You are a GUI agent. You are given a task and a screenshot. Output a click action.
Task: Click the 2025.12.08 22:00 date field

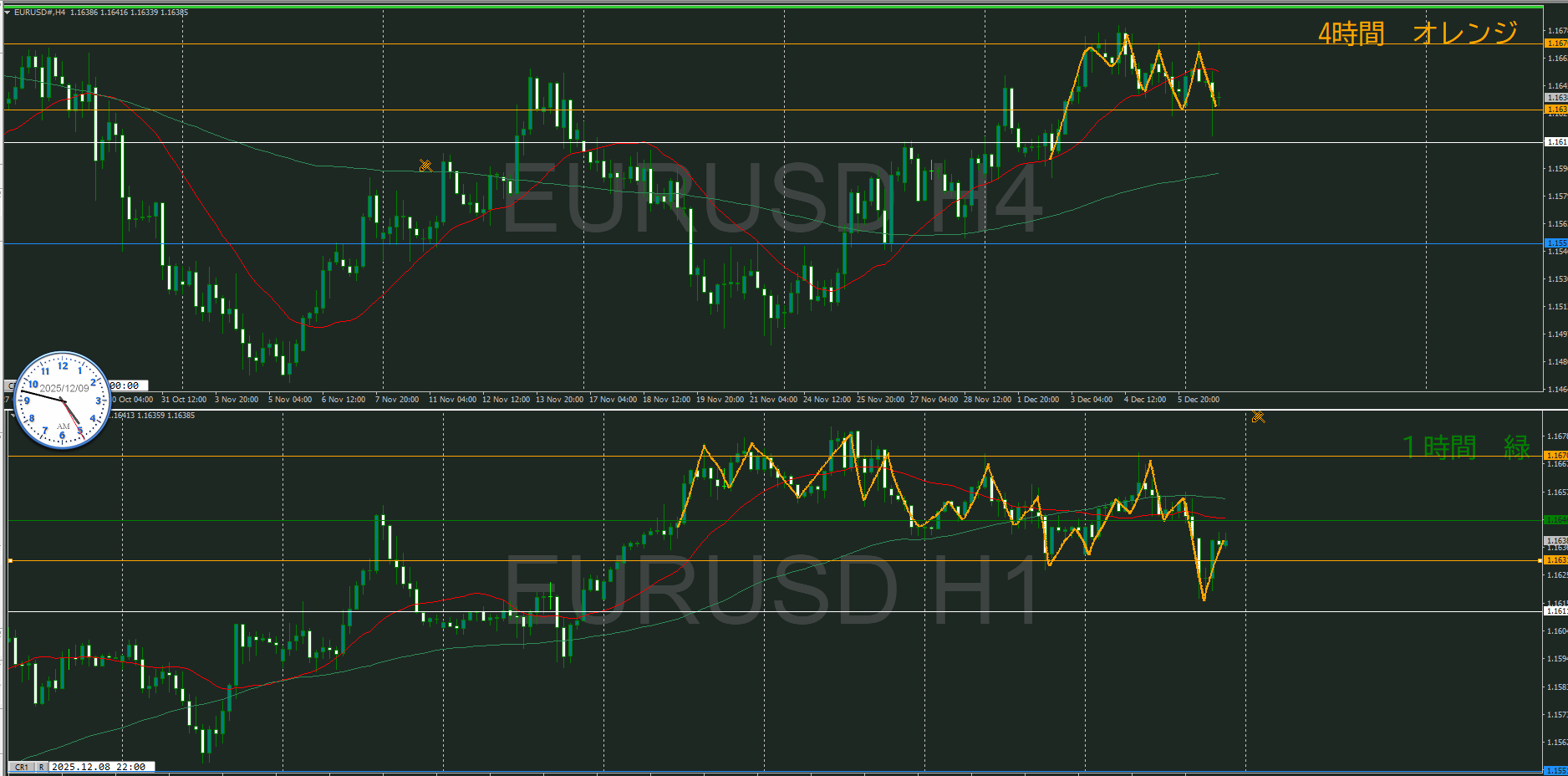pyautogui.click(x=99, y=767)
